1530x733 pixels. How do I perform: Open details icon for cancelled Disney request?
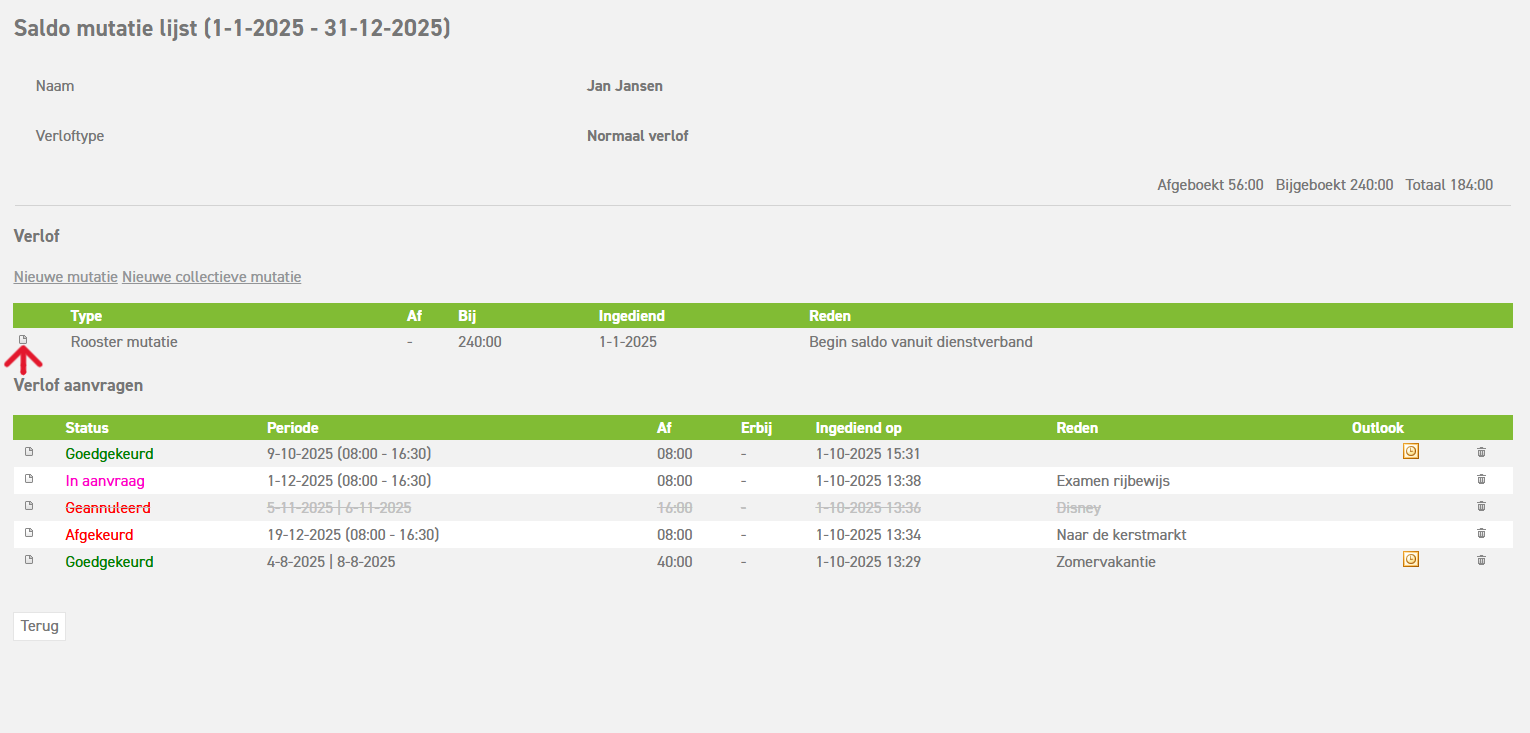pos(29,506)
